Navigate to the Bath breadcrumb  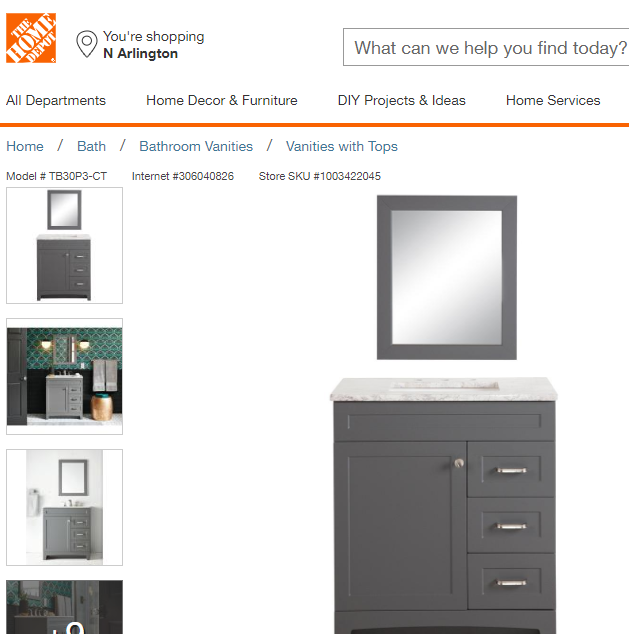(x=91, y=146)
